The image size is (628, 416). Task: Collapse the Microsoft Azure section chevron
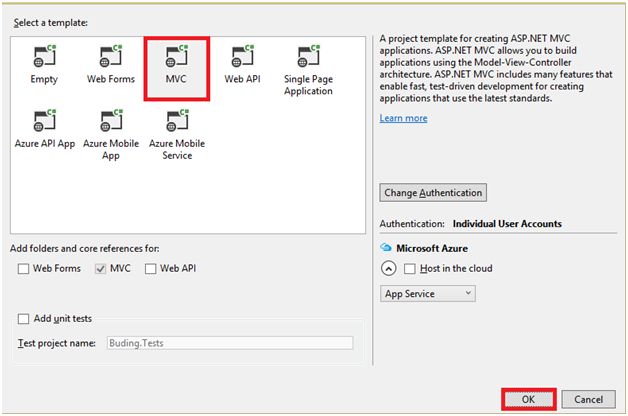click(388, 268)
